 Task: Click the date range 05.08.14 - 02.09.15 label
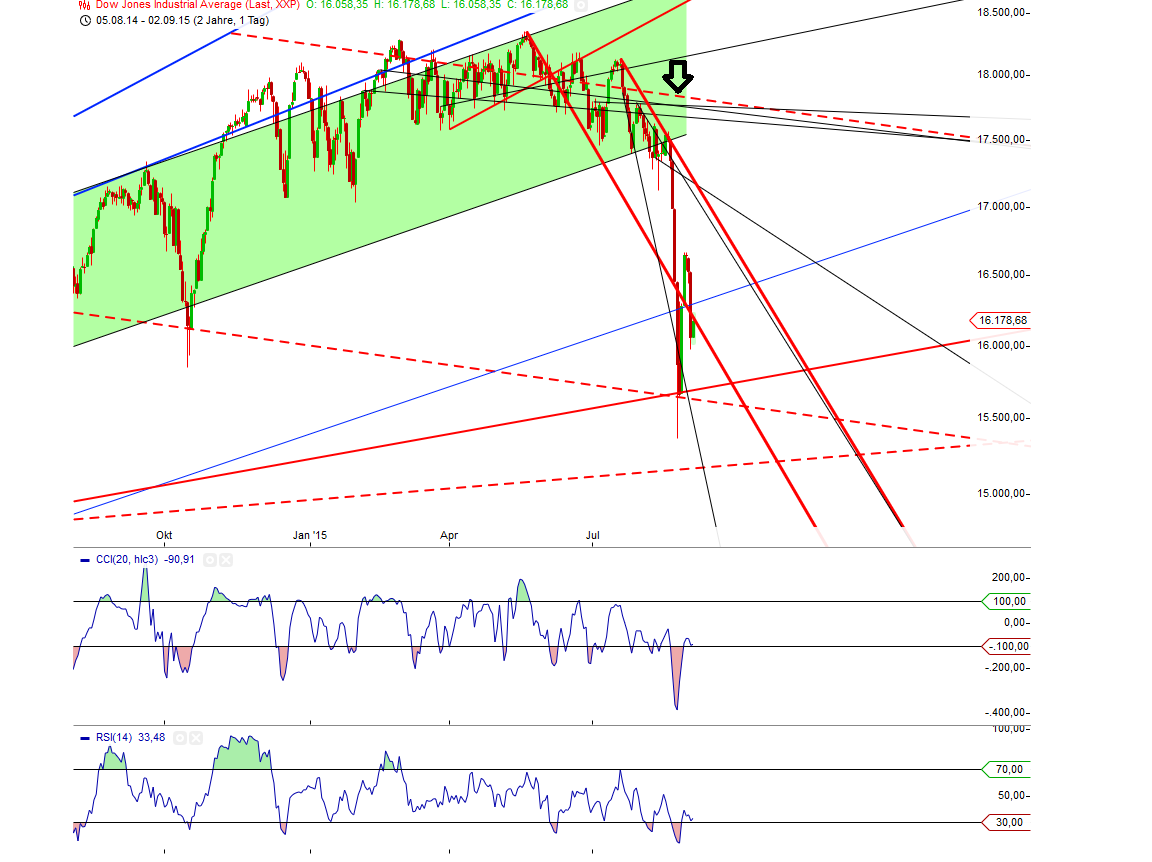coord(145,21)
